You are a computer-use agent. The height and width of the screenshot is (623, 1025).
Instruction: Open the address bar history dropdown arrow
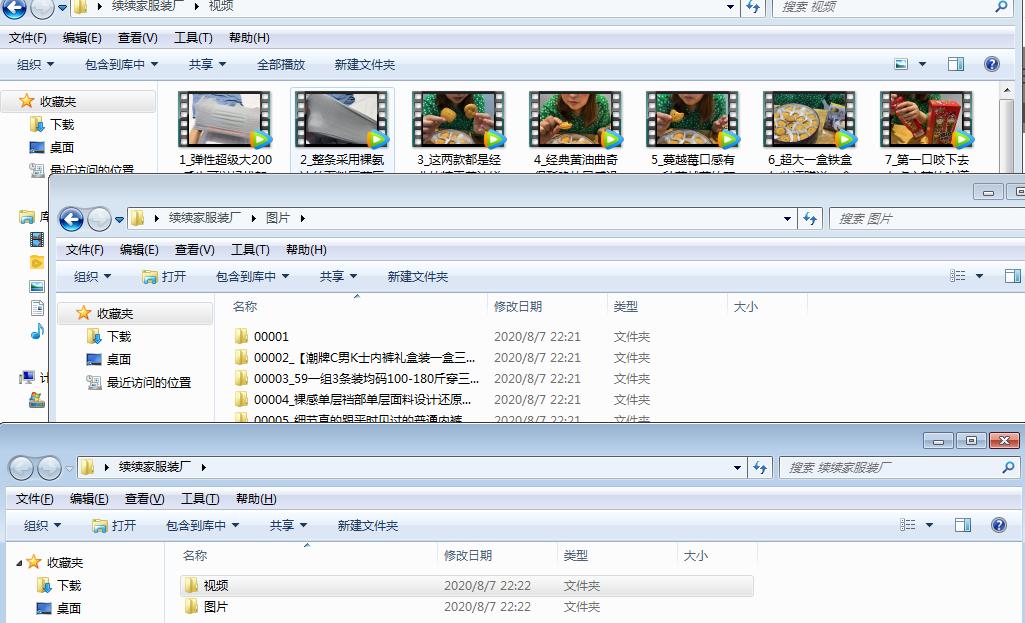(730, 7)
